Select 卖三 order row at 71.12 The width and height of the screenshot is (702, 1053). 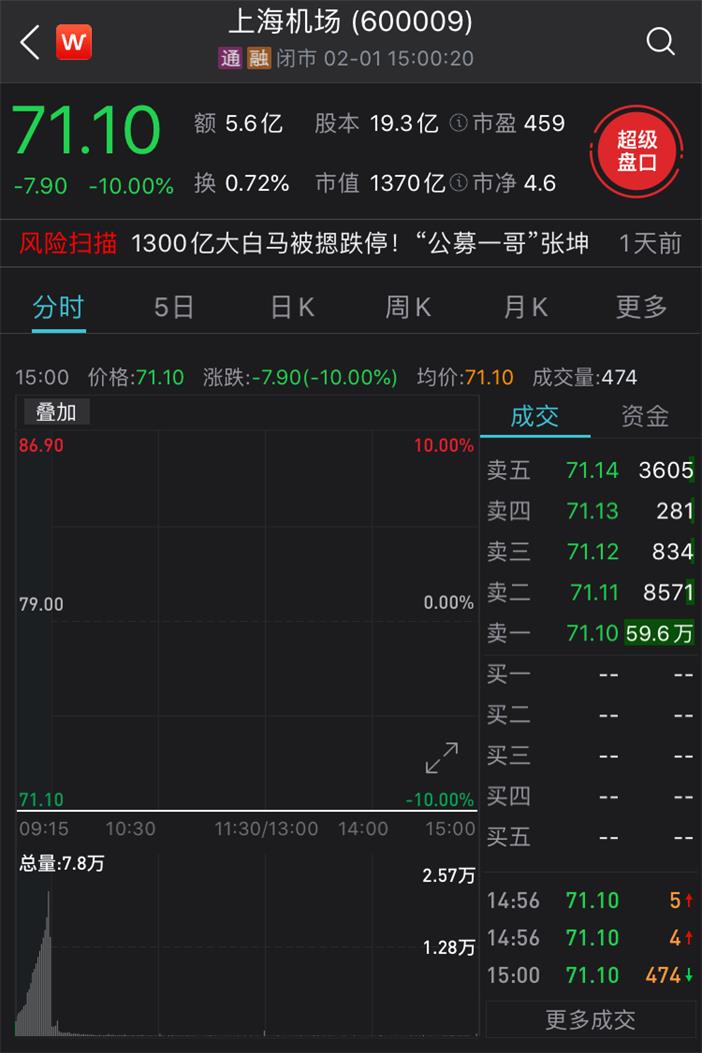[590, 552]
